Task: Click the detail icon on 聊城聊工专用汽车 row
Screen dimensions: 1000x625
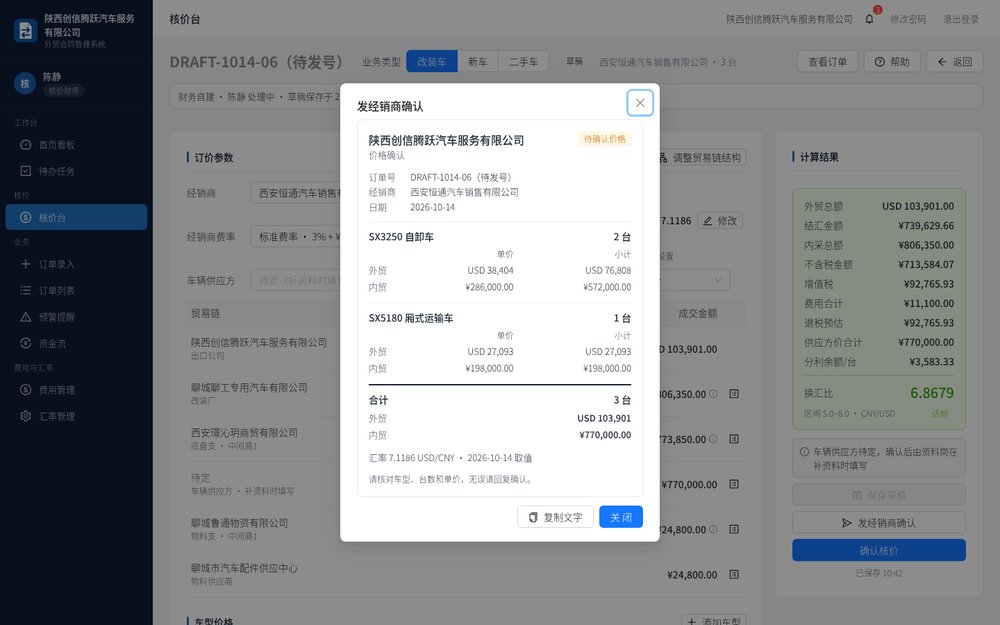Action: point(734,394)
